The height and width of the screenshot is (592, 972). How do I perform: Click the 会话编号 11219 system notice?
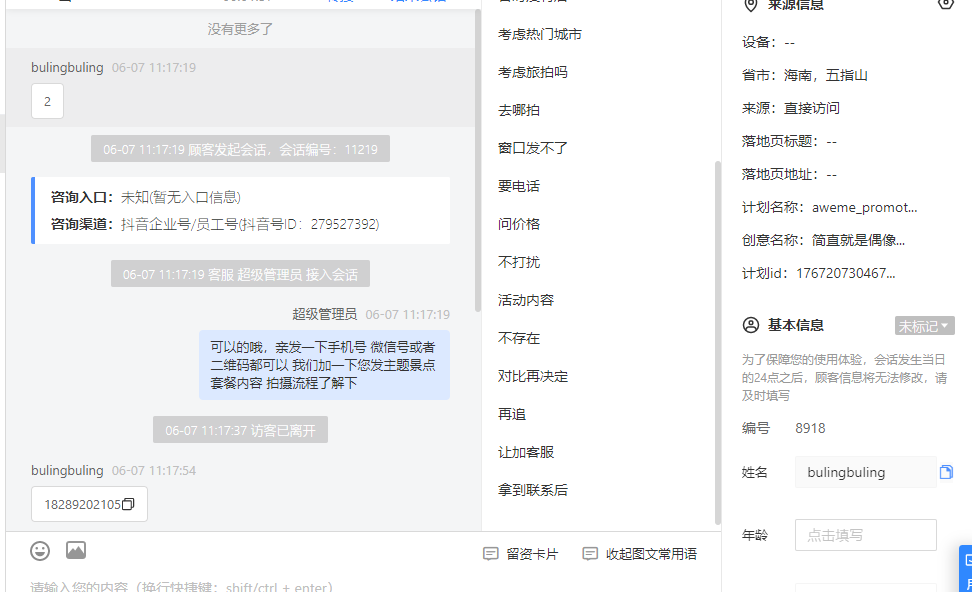coord(240,149)
